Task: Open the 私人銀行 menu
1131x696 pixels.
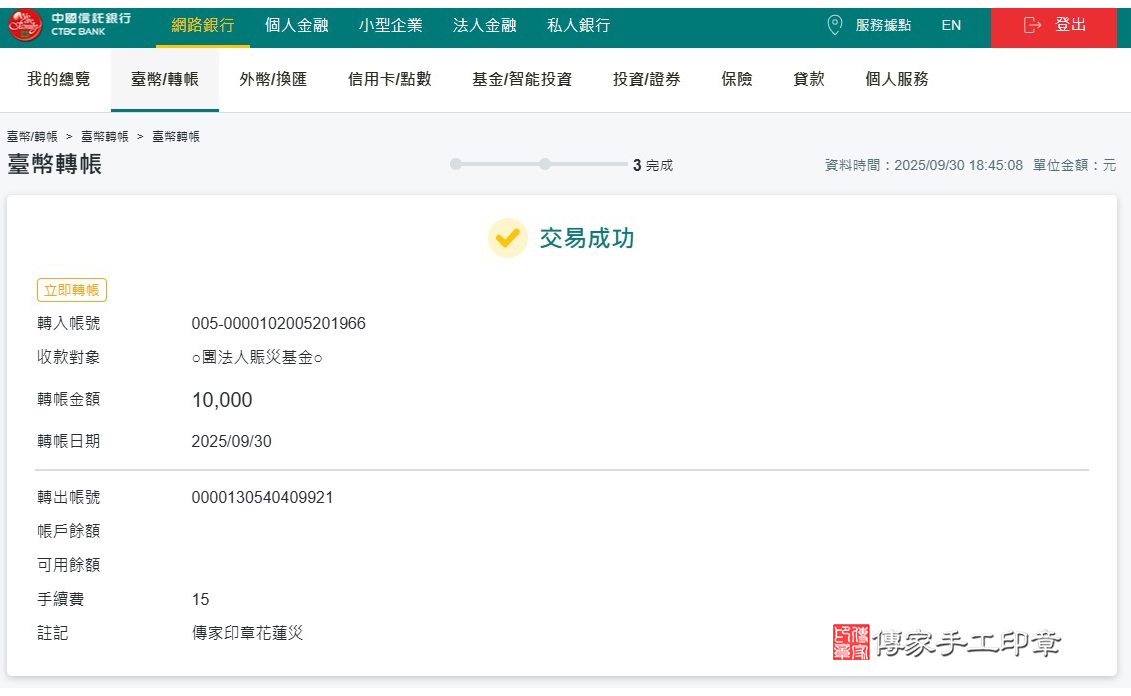Action: [578, 27]
